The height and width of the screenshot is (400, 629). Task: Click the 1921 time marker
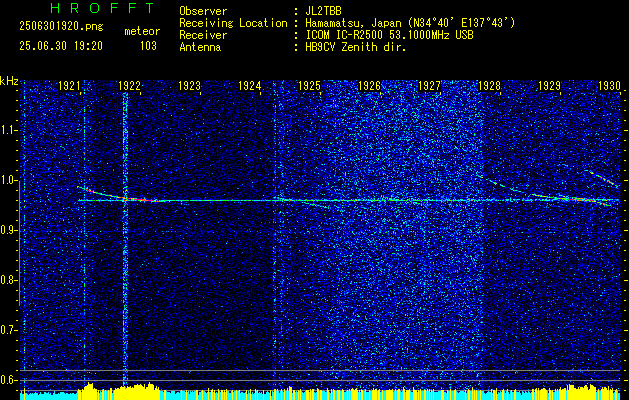[x=70, y=85]
